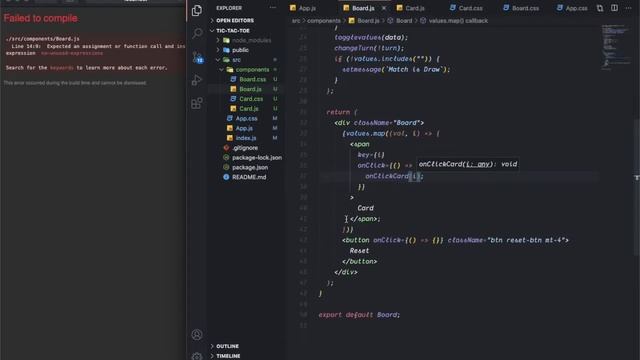Open editor more actions ellipsis
640x360 pixels.
[629, 8]
